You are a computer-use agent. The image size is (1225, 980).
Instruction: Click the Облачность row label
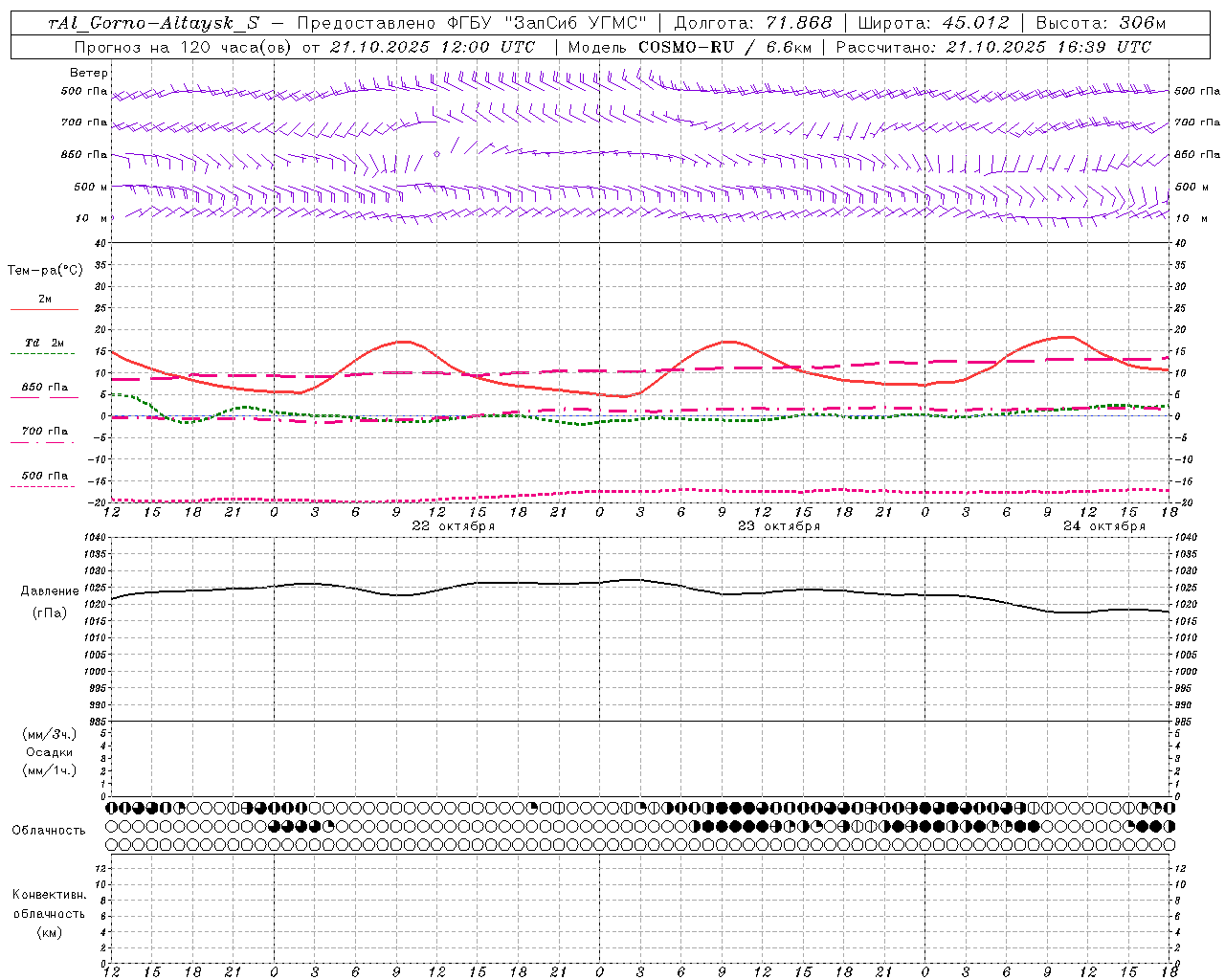[49, 831]
